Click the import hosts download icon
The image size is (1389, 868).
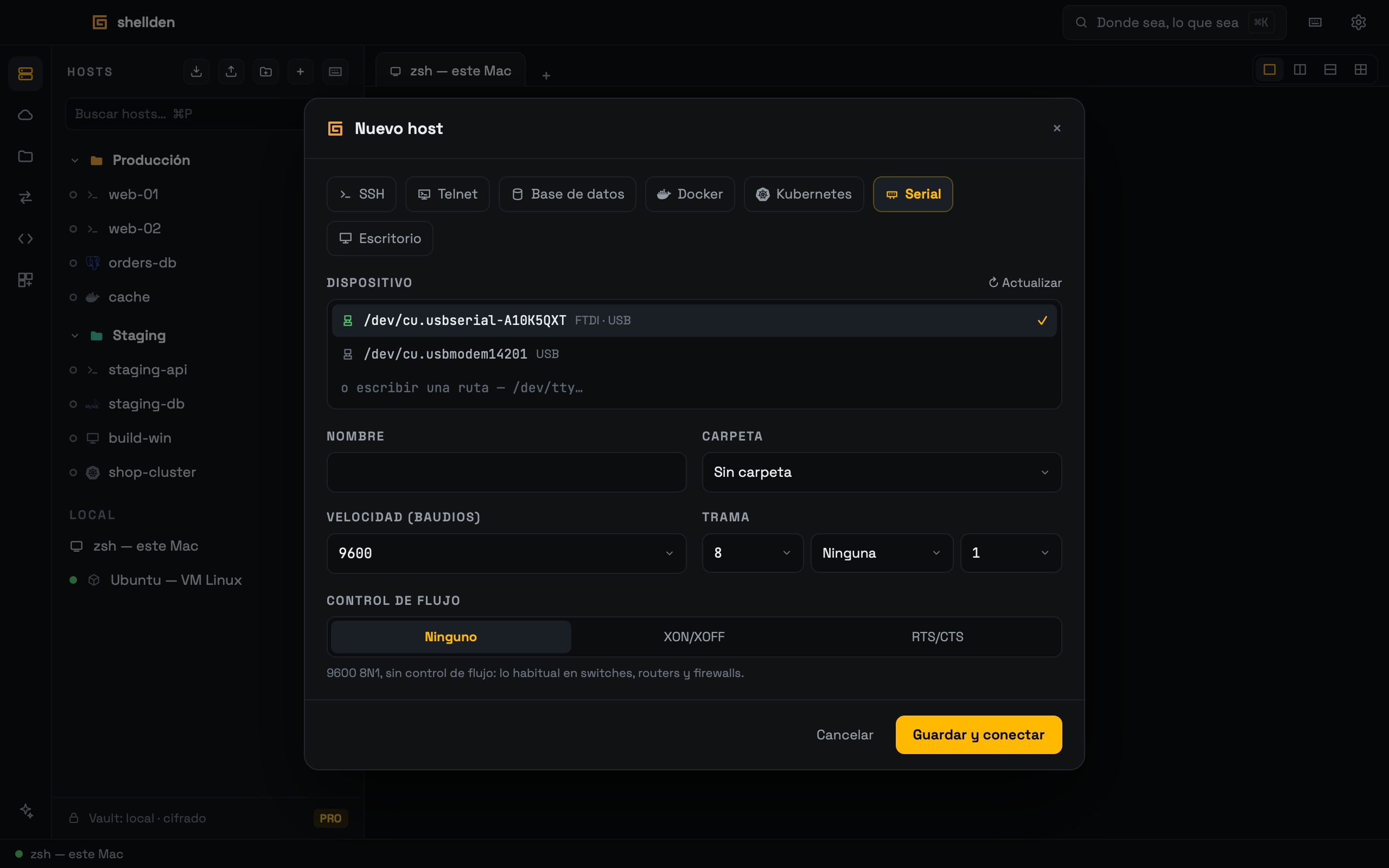click(x=196, y=71)
